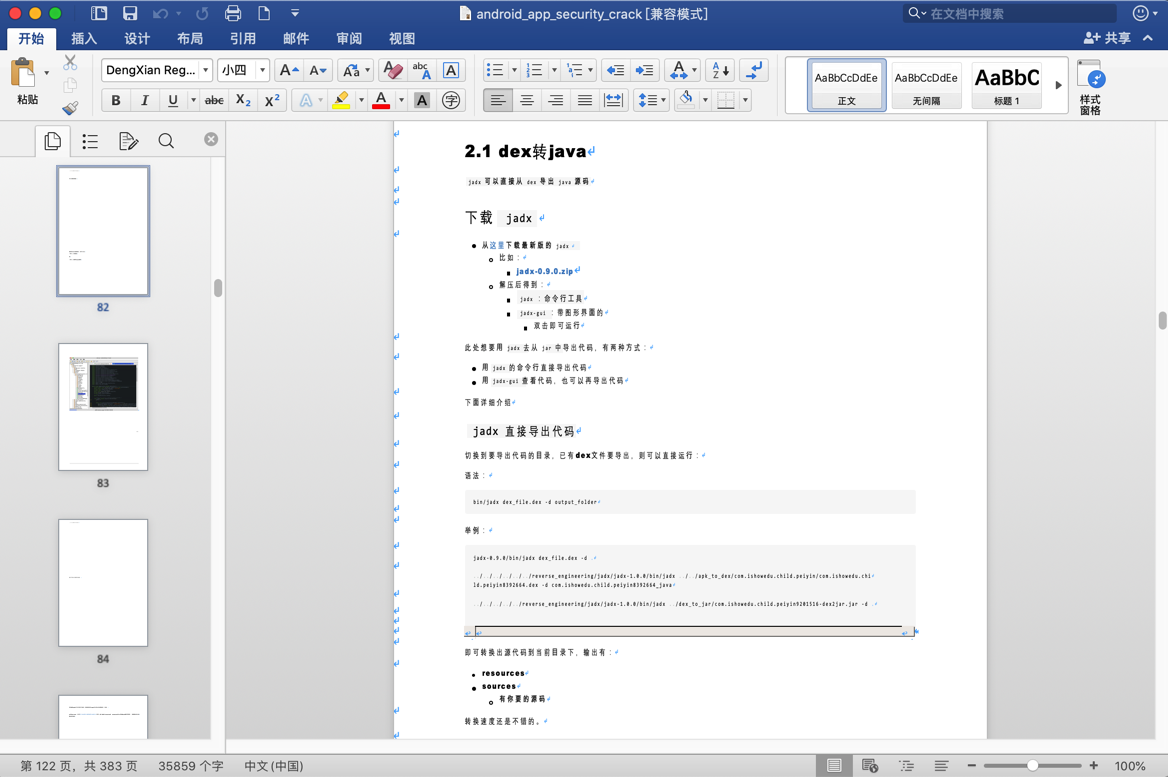Switch to 引用 tab
Image resolution: width=1168 pixels, height=777 pixels.
click(x=243, y=39)
